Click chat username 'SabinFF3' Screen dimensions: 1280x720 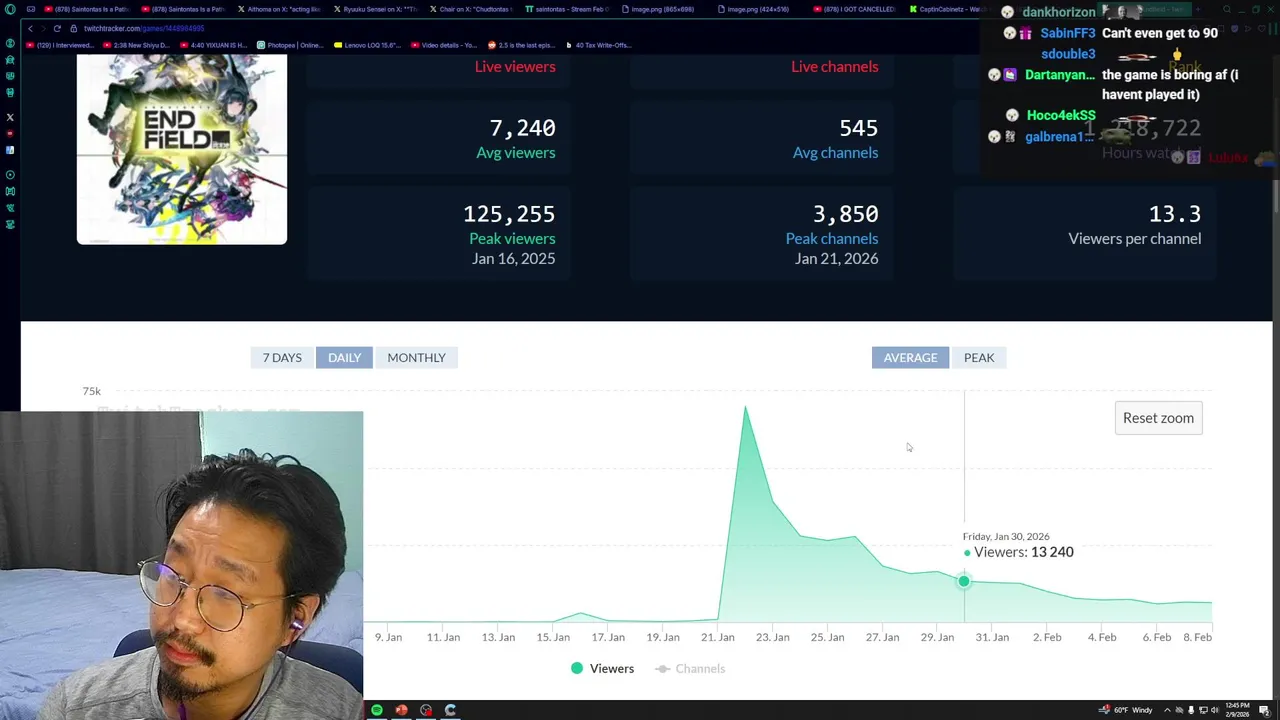coord(1068,33)
